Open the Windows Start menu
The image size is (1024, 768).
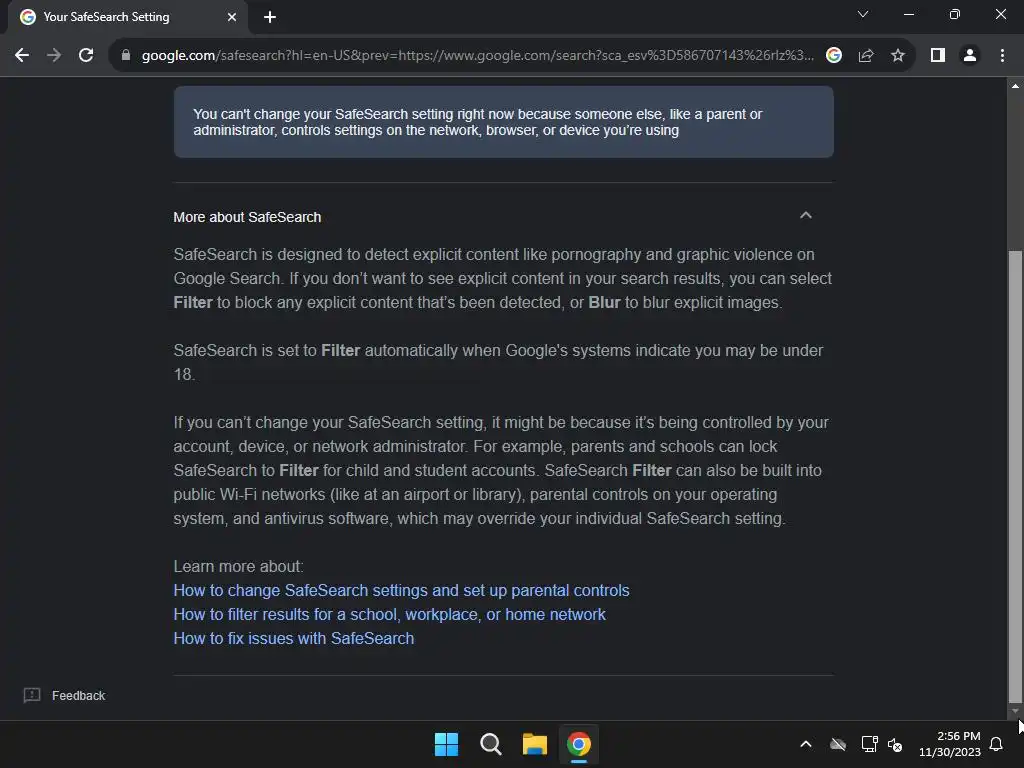[x=447, y=744]
